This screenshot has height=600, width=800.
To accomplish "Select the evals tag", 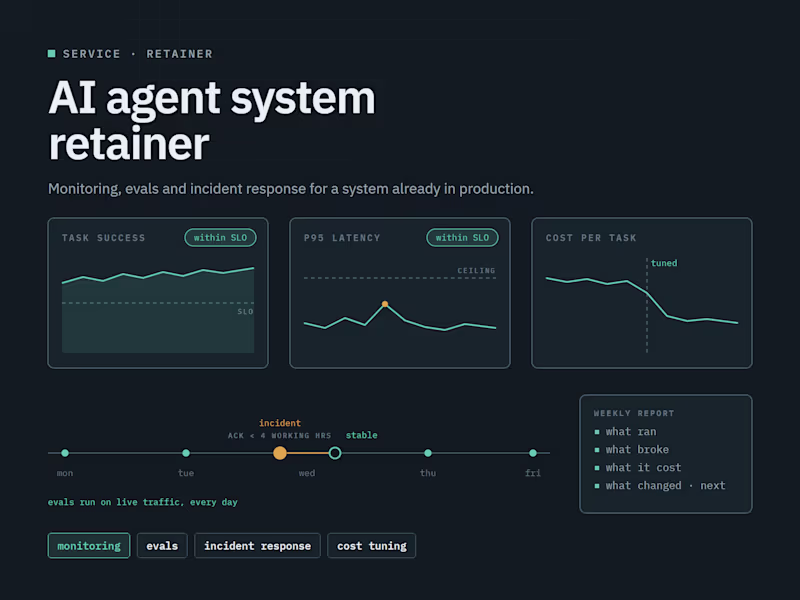I will click(162, 545).
